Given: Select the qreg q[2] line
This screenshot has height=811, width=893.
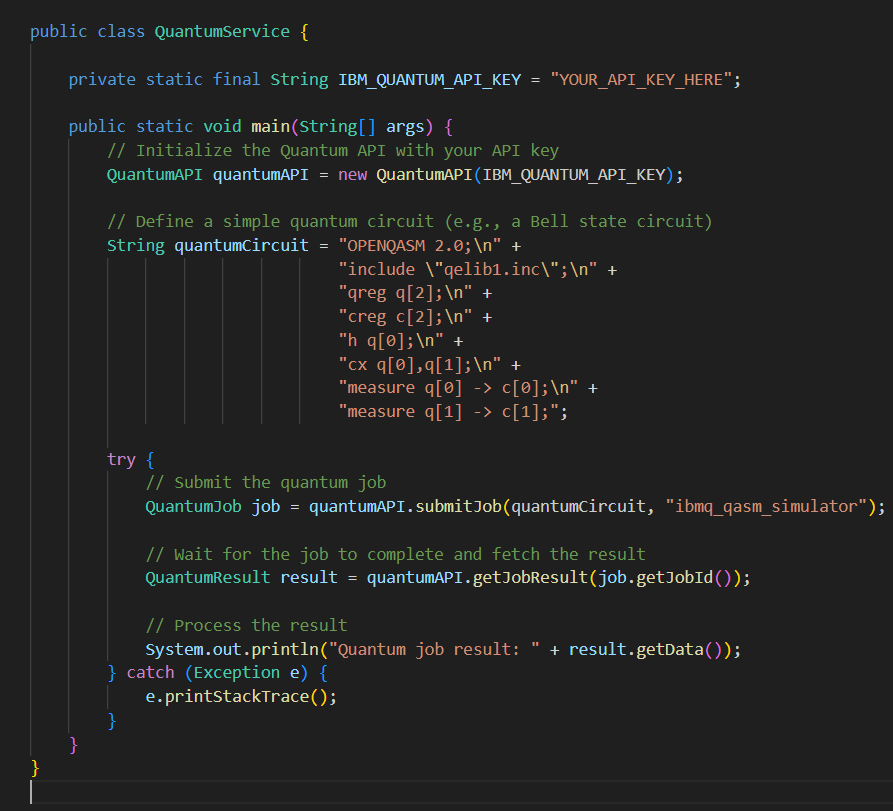Looking at the screenshot, I should (x=405, y=293).
